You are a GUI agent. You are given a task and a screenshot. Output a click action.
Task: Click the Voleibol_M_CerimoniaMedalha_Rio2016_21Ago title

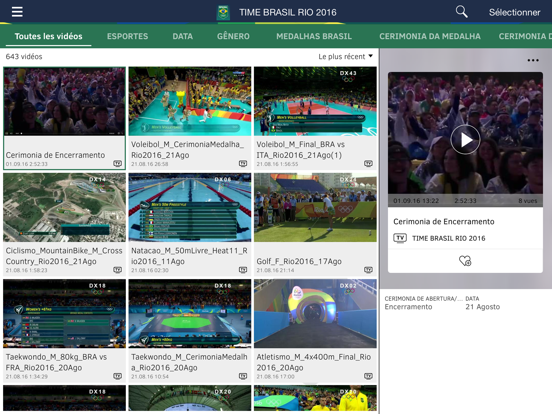pos(187,150)
